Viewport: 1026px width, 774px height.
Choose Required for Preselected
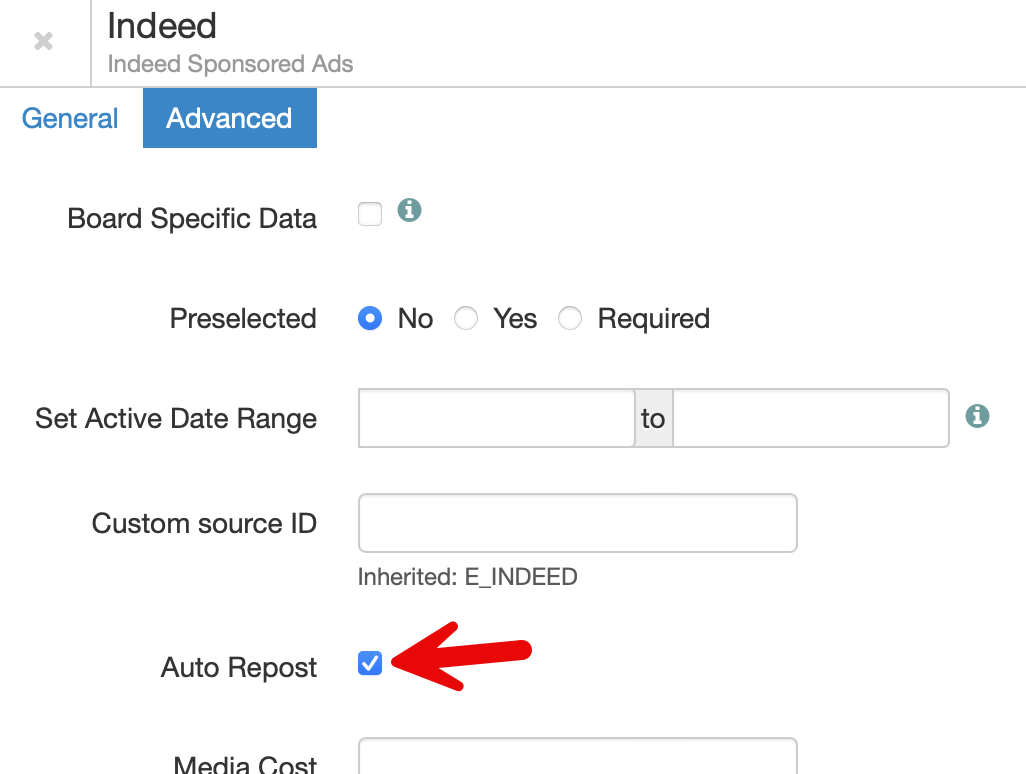pyautogui.click(x=570, y=317)
